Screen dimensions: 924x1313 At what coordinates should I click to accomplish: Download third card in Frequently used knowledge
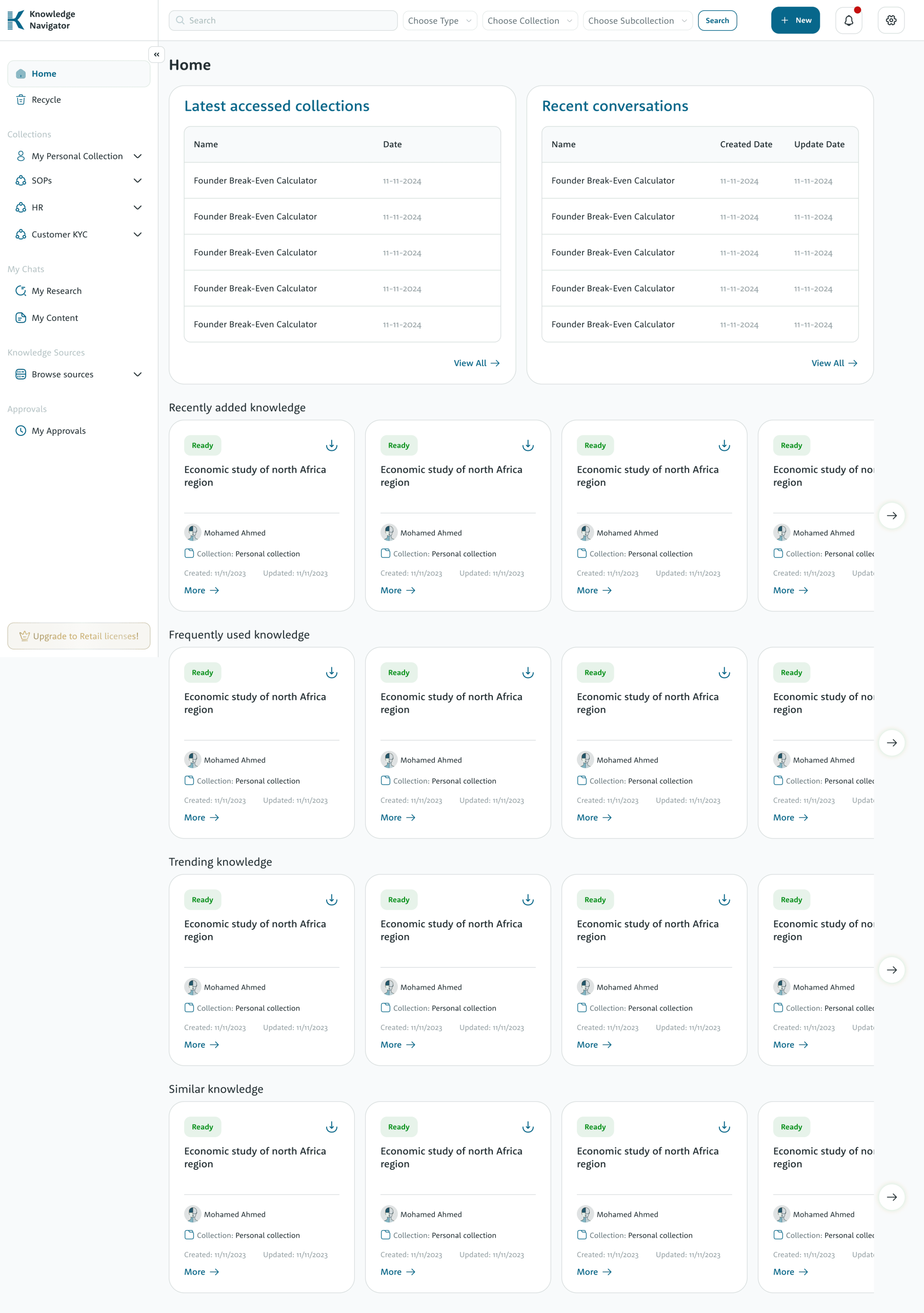coord(724,672)
